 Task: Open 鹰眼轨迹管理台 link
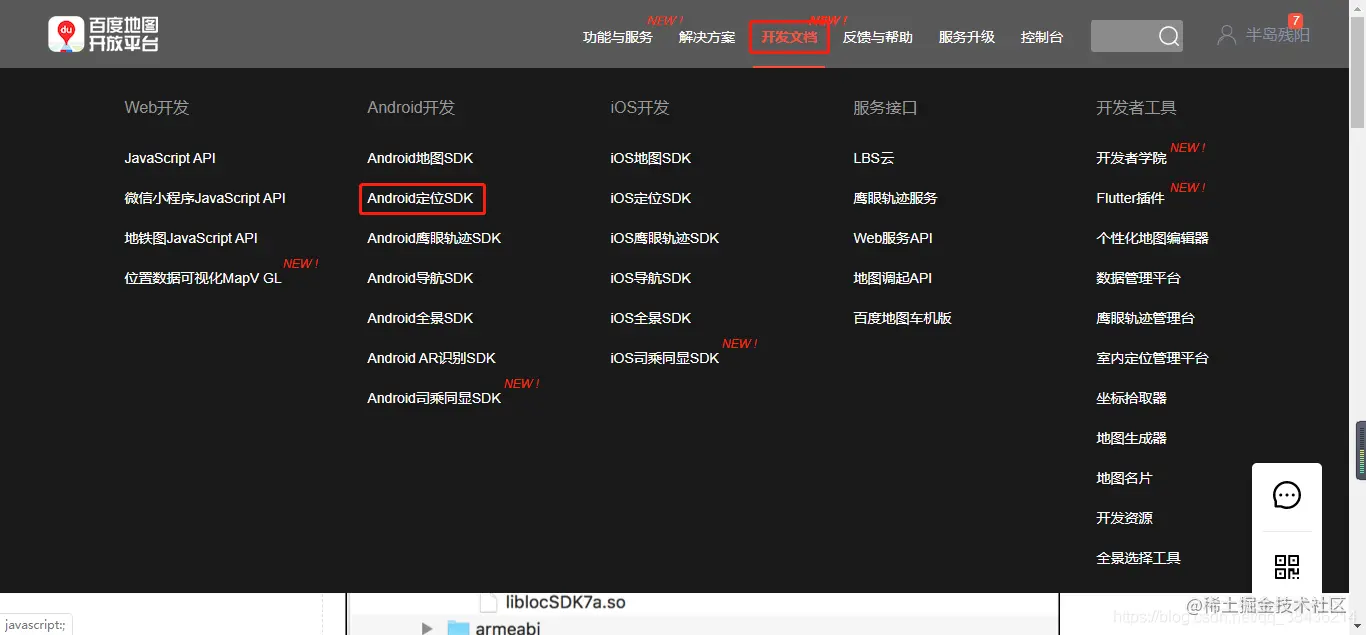point(1145,318)
